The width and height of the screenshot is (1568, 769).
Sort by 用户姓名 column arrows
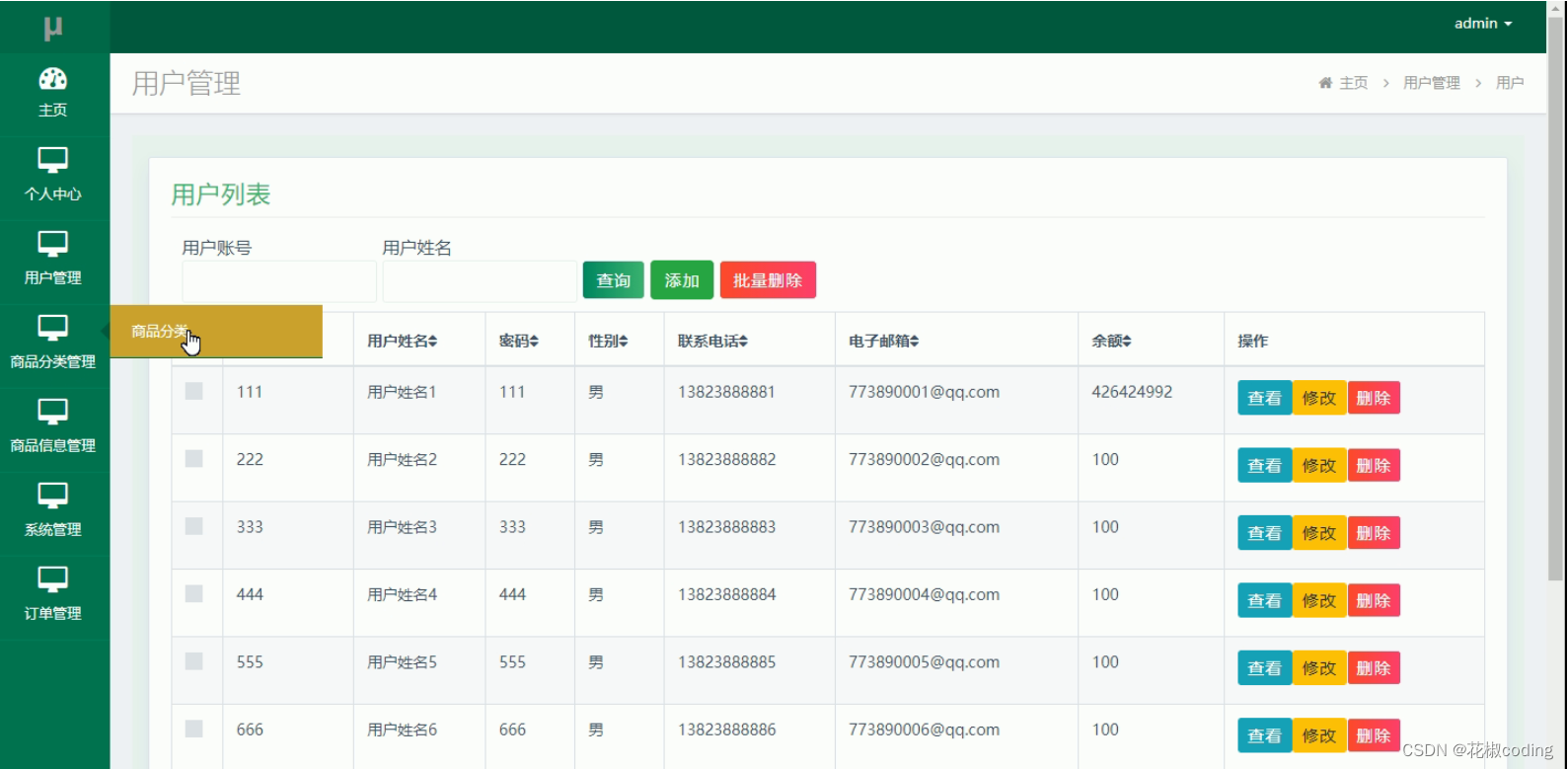tap(433, 342)
